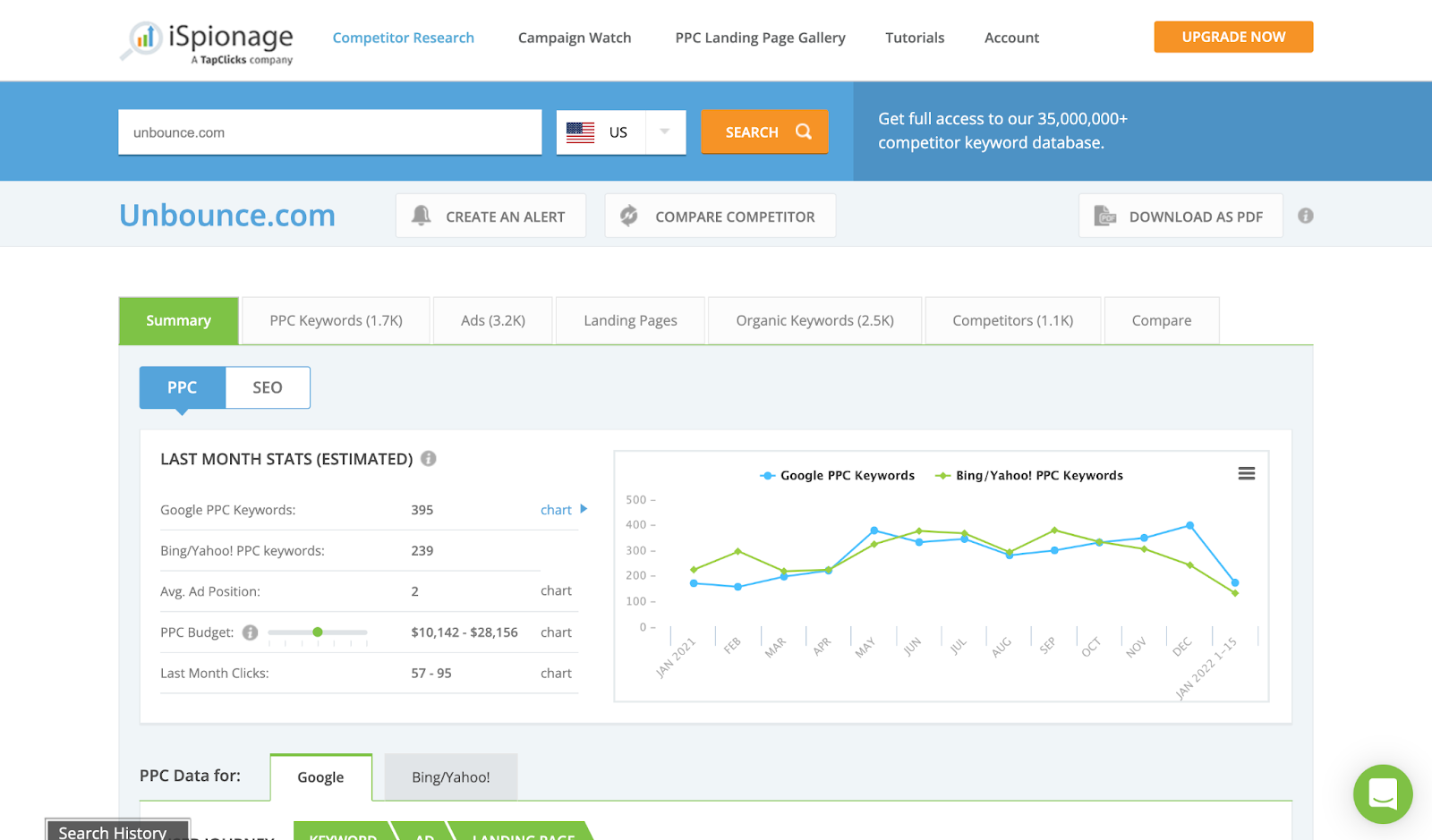
Task: Click the Bing/Yahoo! PPC keywords value 239
Action: point(422,551)
